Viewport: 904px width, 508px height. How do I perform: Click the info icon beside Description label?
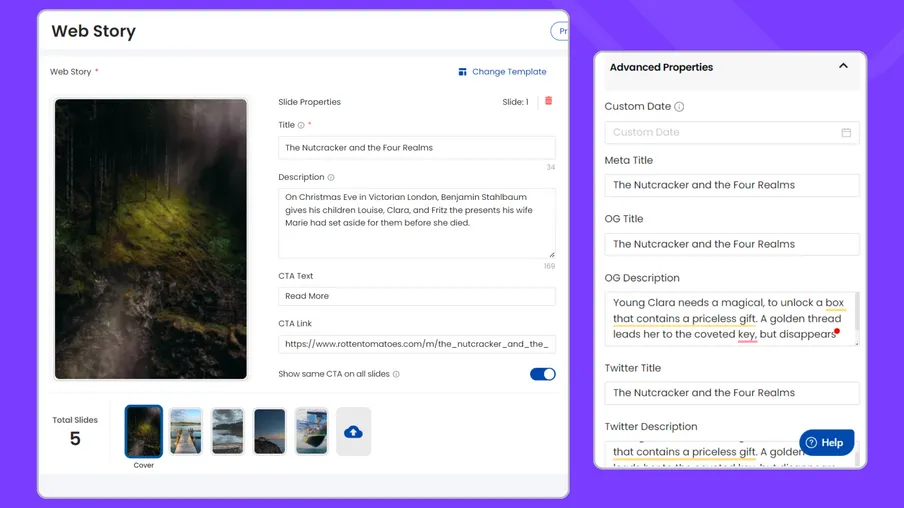pyautogui.click(x=331, y=178)
